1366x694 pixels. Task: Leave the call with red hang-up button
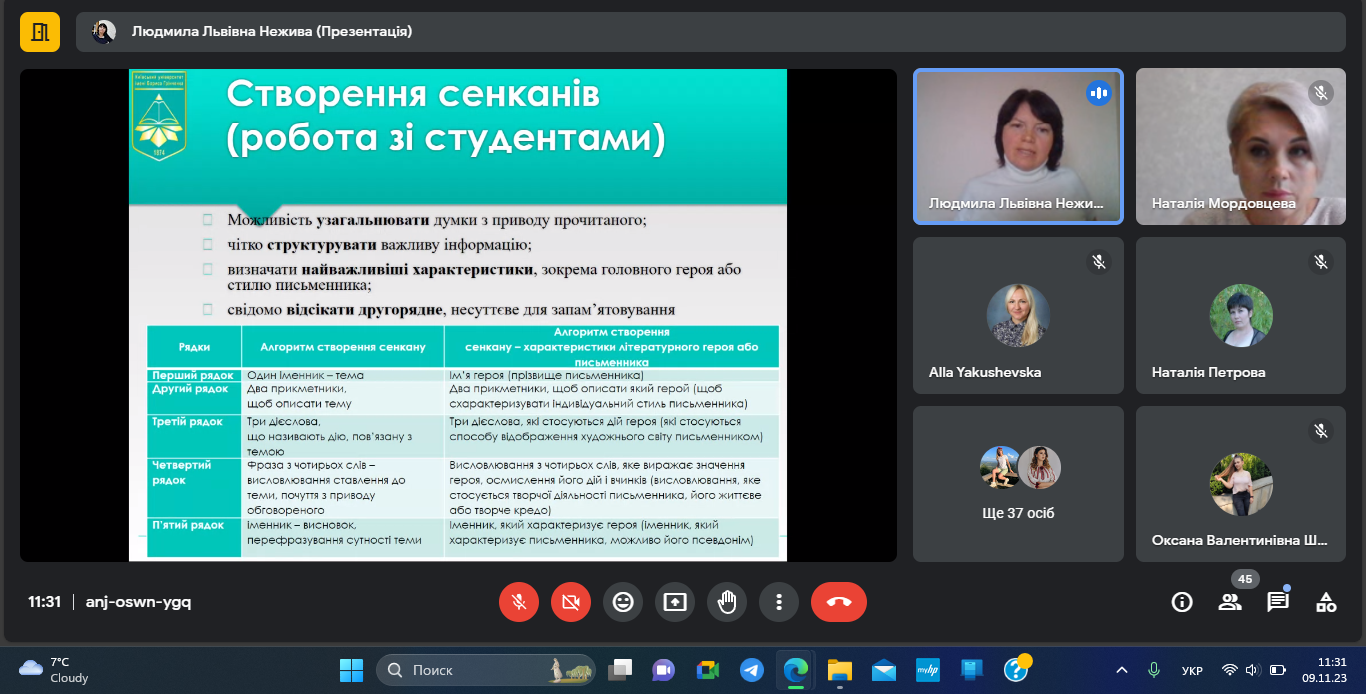point(838,602)
